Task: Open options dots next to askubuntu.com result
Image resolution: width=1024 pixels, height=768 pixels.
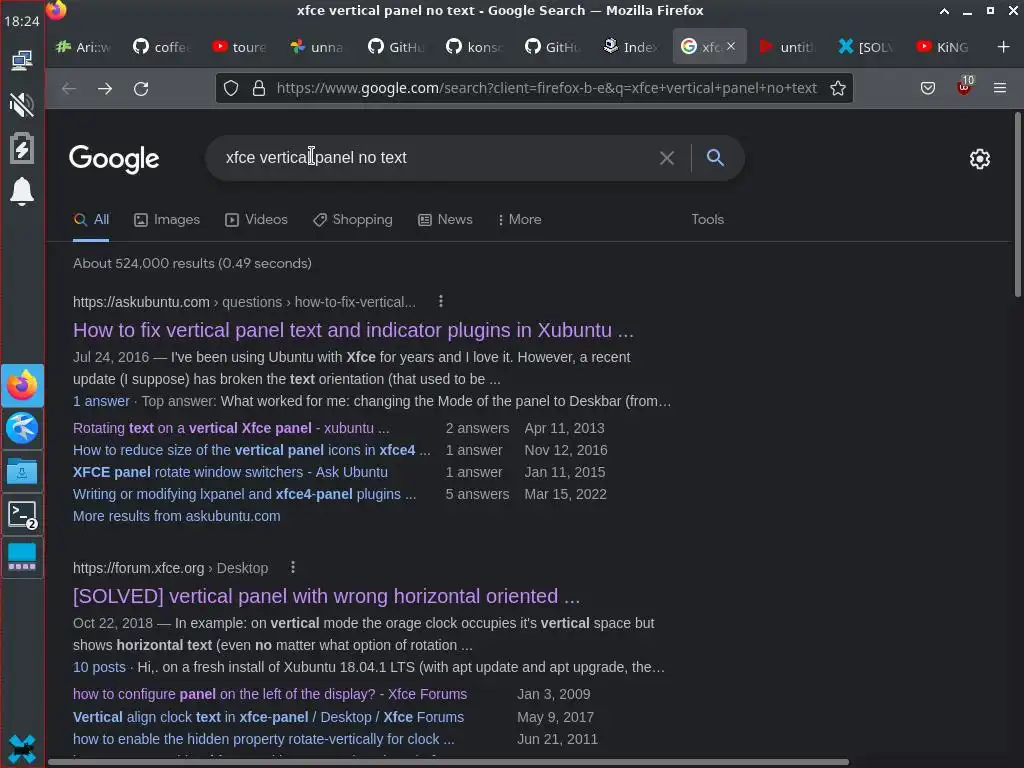Action: click(441, 301)
